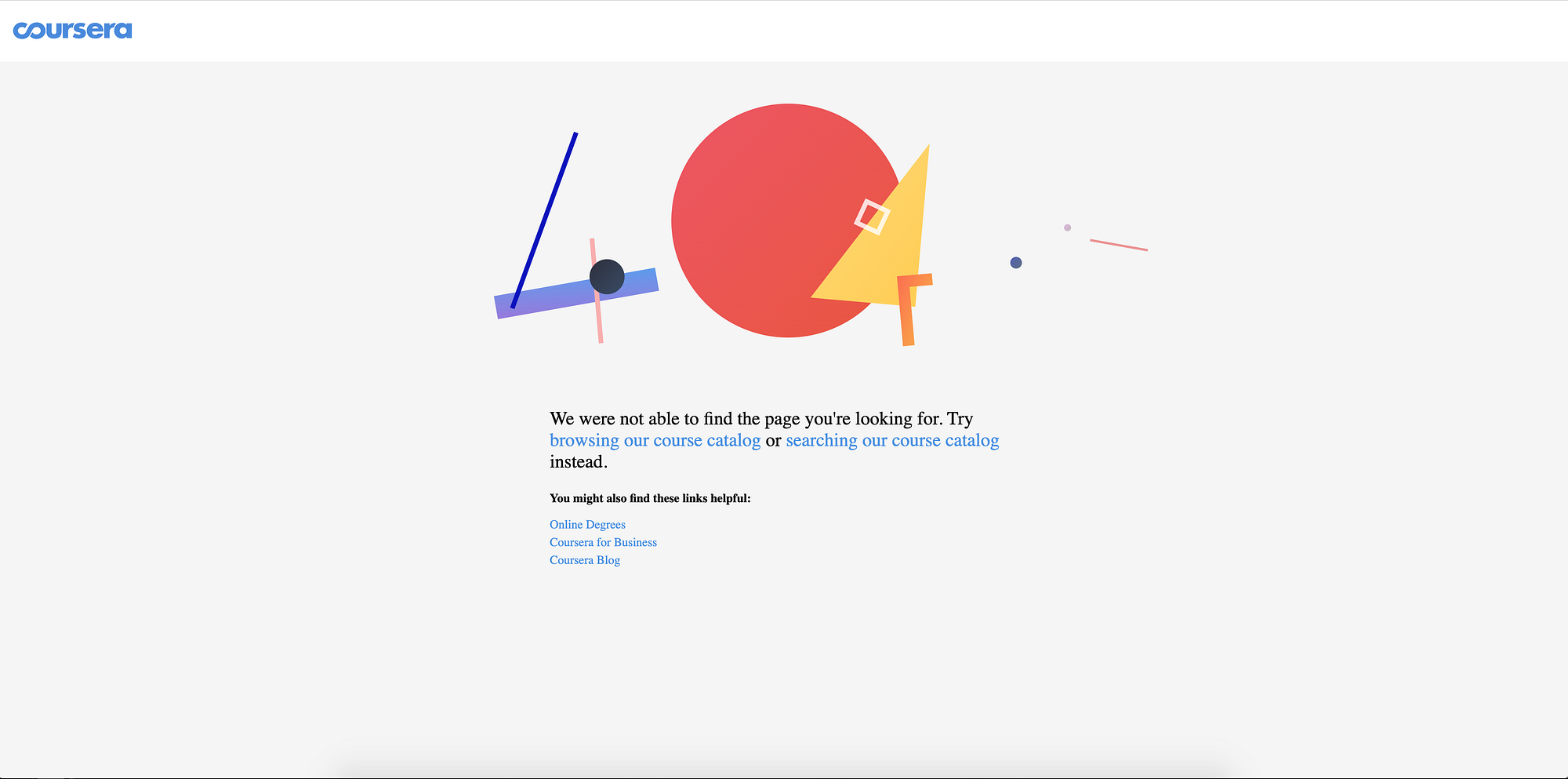Click the dark circle on the purple bar
The height and width of the screenshot is (779, 1568).
coord(606,277)
